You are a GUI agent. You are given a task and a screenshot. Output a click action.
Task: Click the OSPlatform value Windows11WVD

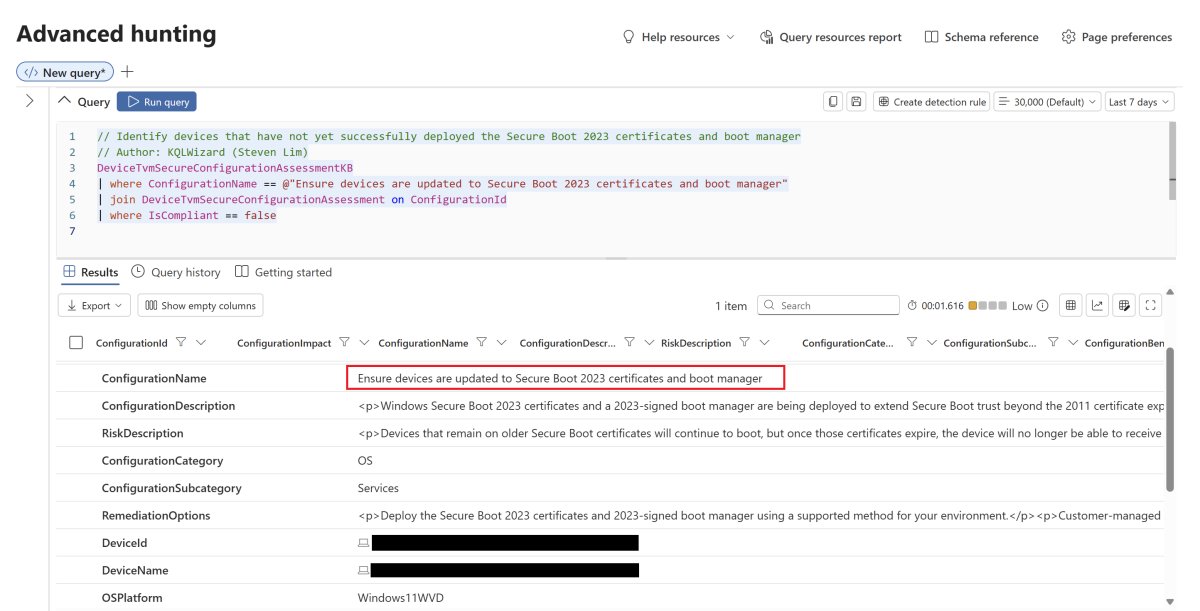point(400,598)
